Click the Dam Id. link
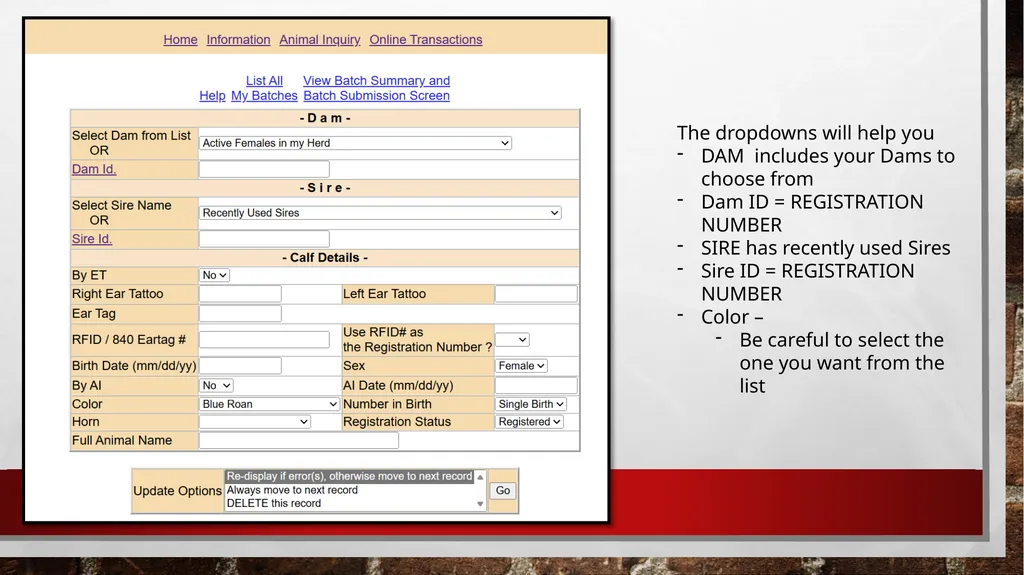The width and height of the screenshot is (1024, 575). click(94, 169)
